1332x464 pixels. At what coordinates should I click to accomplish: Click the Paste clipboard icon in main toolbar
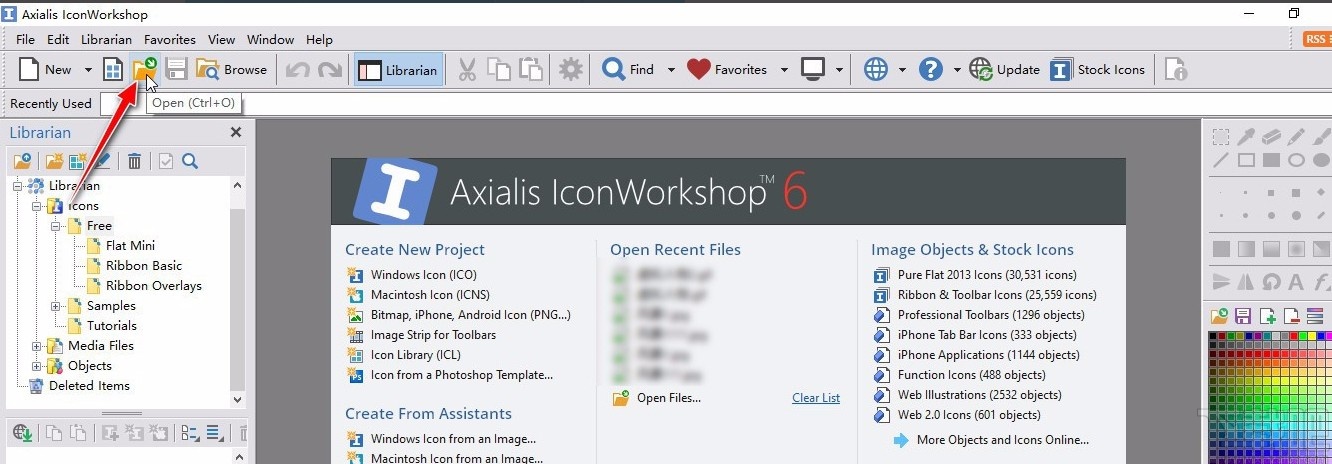(531, 70)
